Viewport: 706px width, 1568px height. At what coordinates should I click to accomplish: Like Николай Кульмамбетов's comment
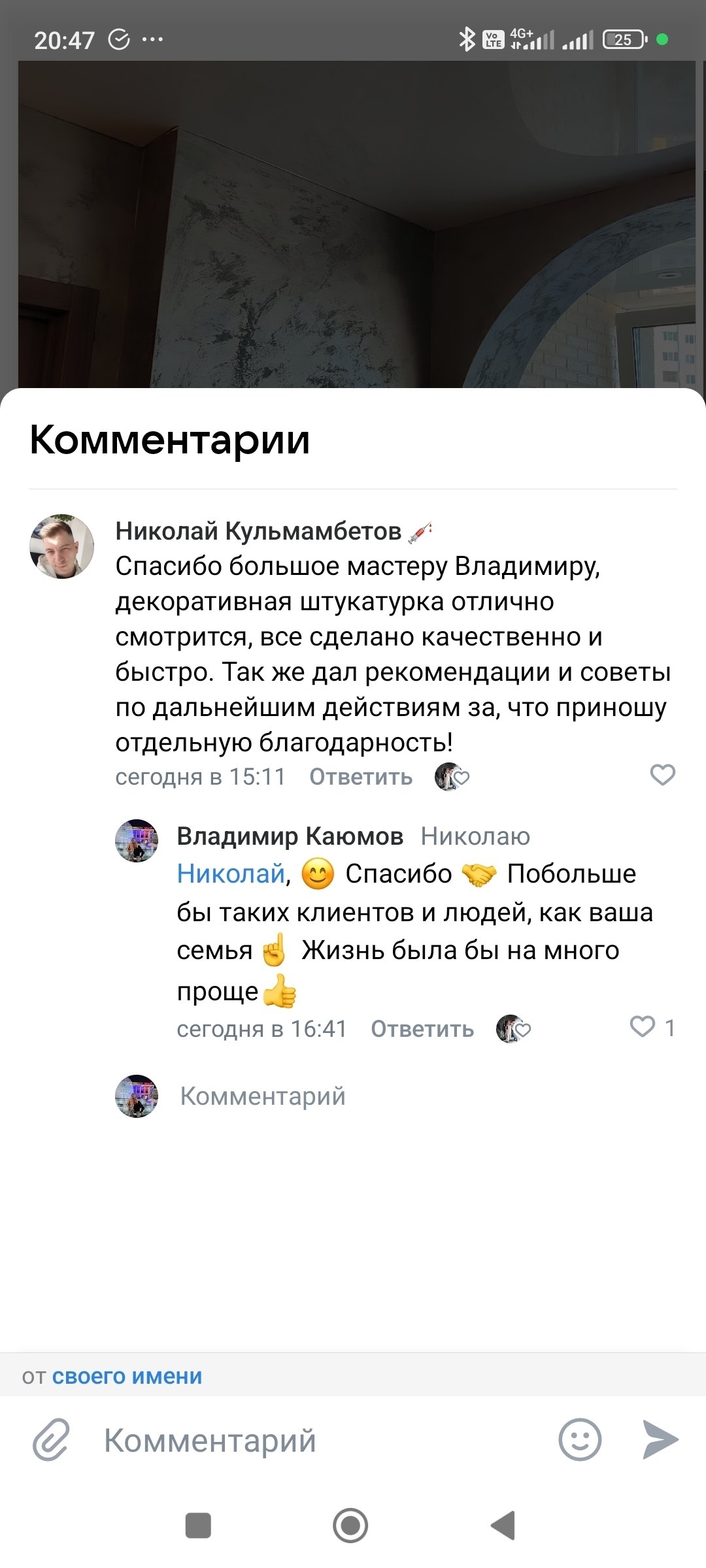click(662, 775)
